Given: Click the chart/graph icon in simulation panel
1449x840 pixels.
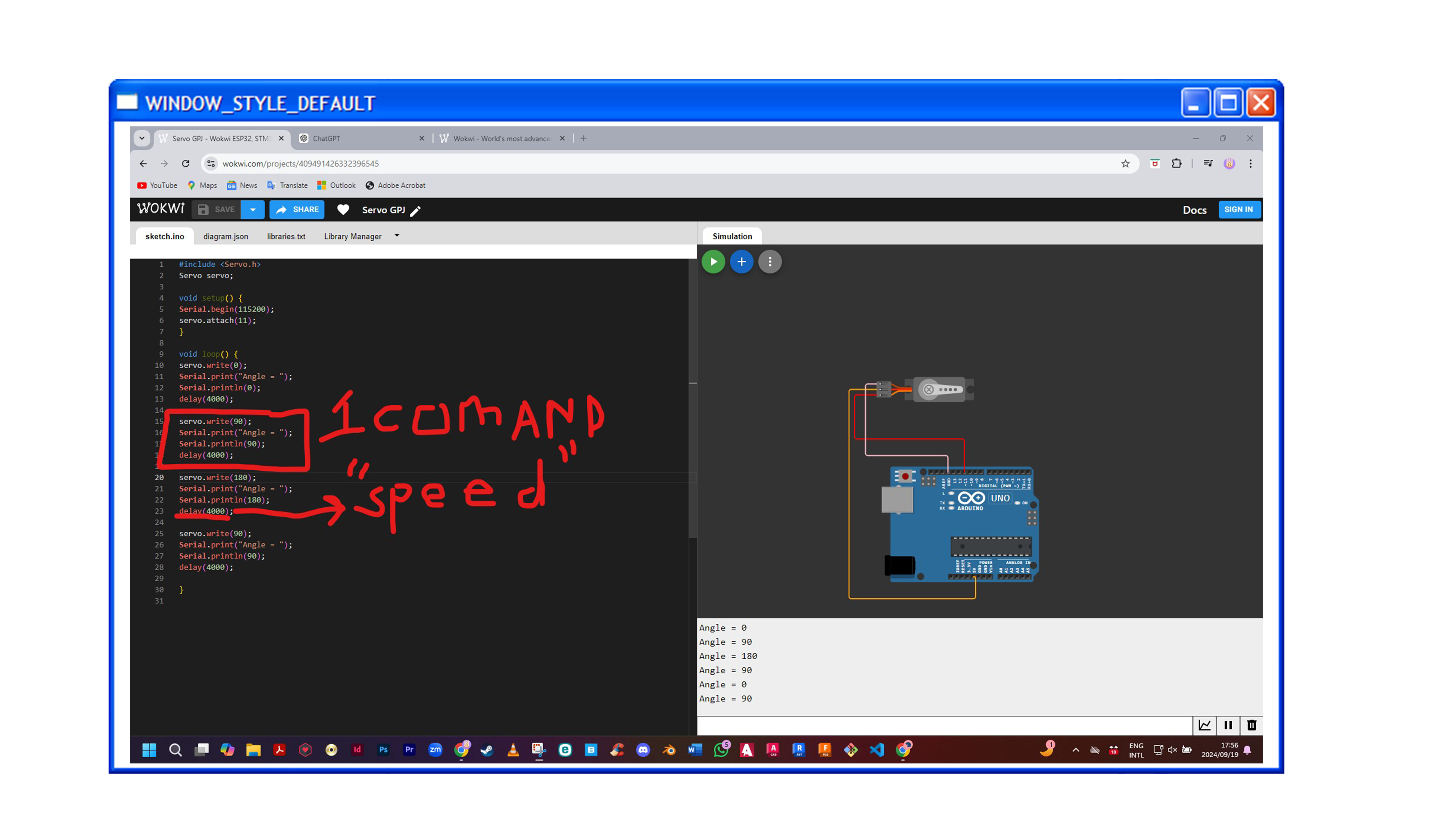Looking at the screenshot, I should click(1204, 724).
